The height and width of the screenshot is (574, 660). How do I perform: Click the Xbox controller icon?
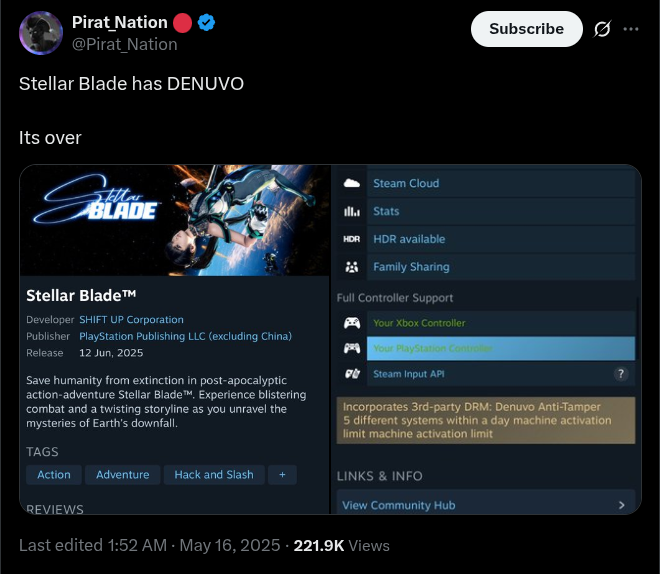pyautogui.click(x=351, y=323)
